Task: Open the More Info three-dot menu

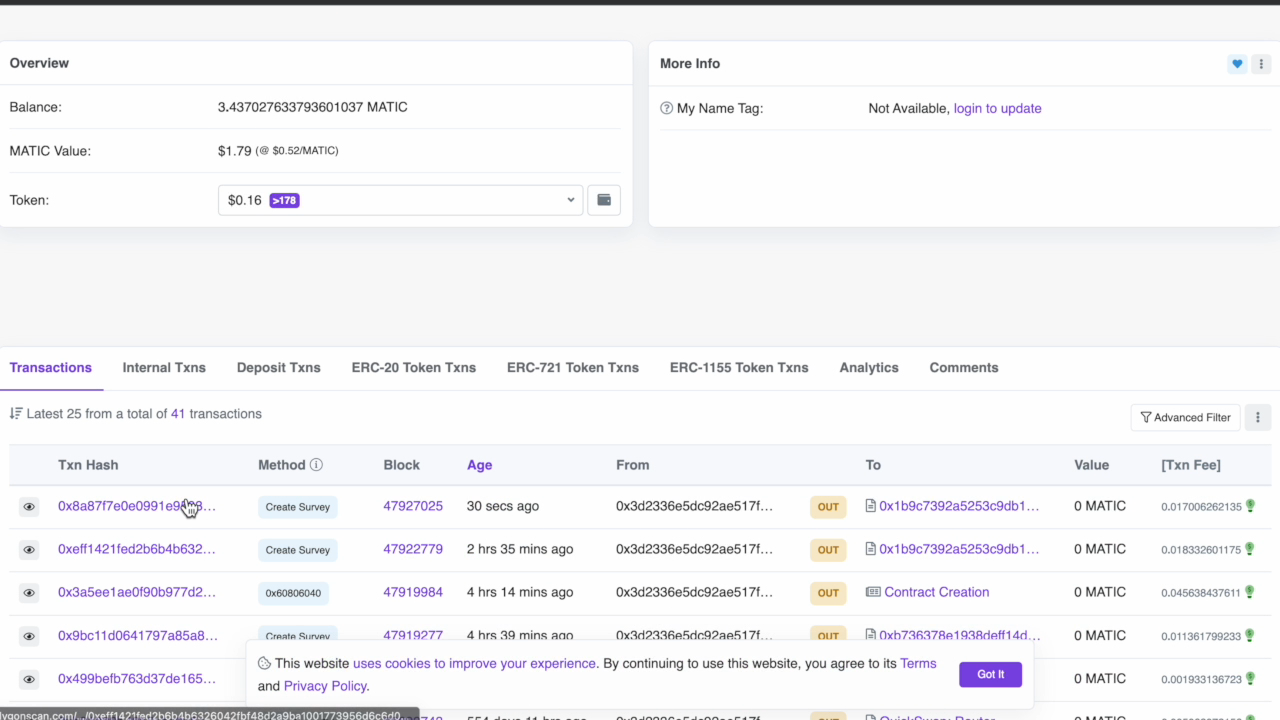Action: 1261,64
